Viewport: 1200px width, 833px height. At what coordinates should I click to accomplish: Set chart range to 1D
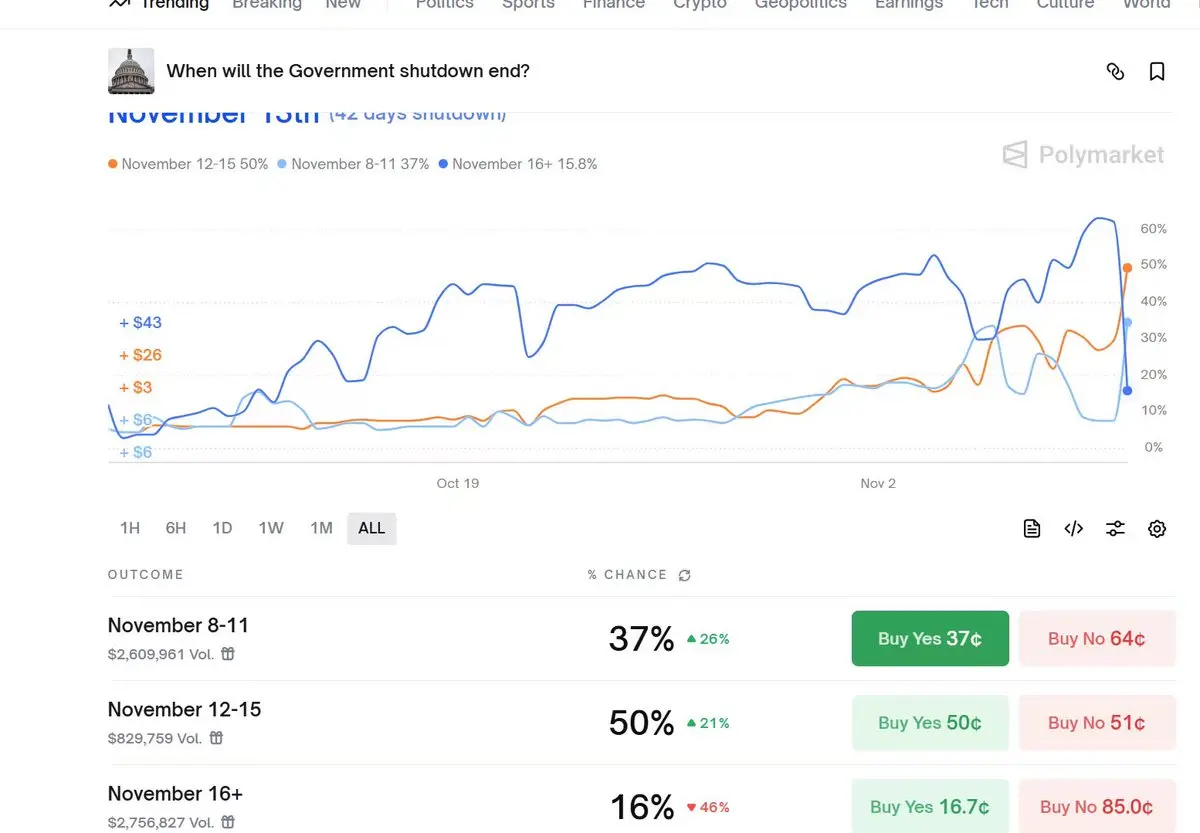pyautogui.click(x=222, y=528)
